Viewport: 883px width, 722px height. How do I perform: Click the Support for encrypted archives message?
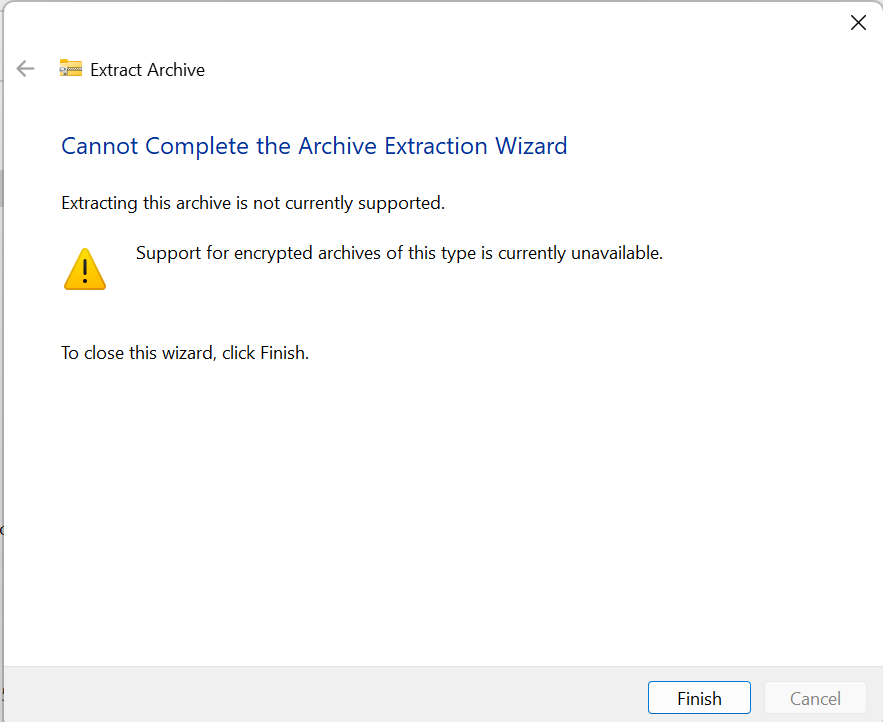point(399,253)
